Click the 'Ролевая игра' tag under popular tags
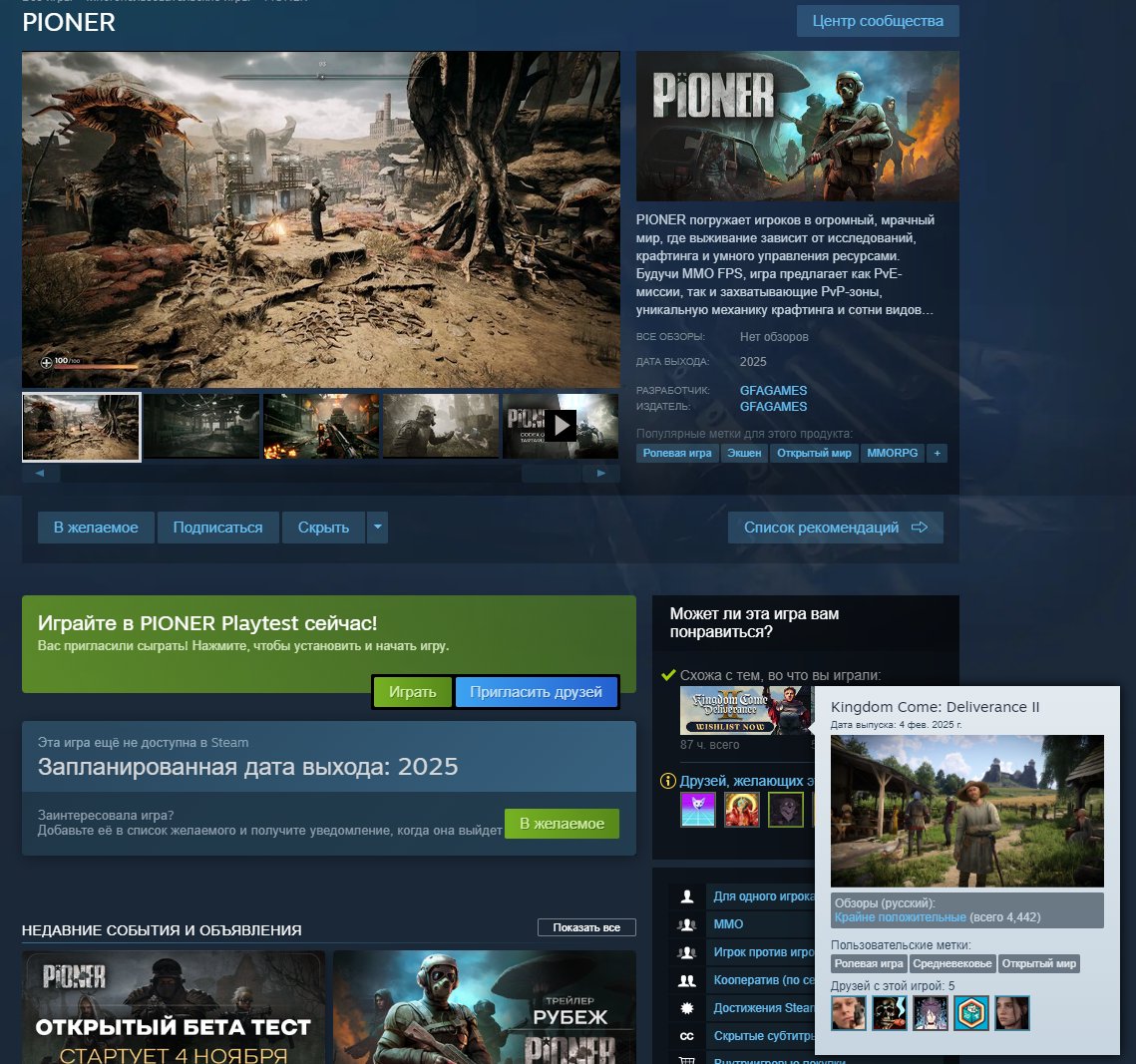The image size is (1136, 1064). click(676, 454)
